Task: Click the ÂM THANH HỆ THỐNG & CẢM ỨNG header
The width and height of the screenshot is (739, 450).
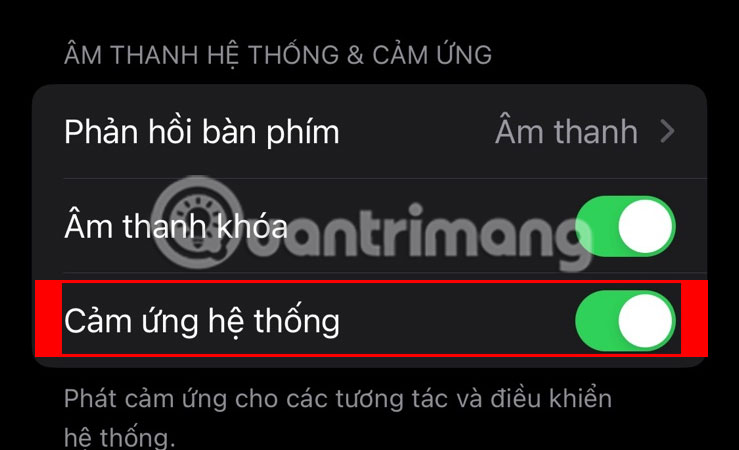Action: click(278, 56)
